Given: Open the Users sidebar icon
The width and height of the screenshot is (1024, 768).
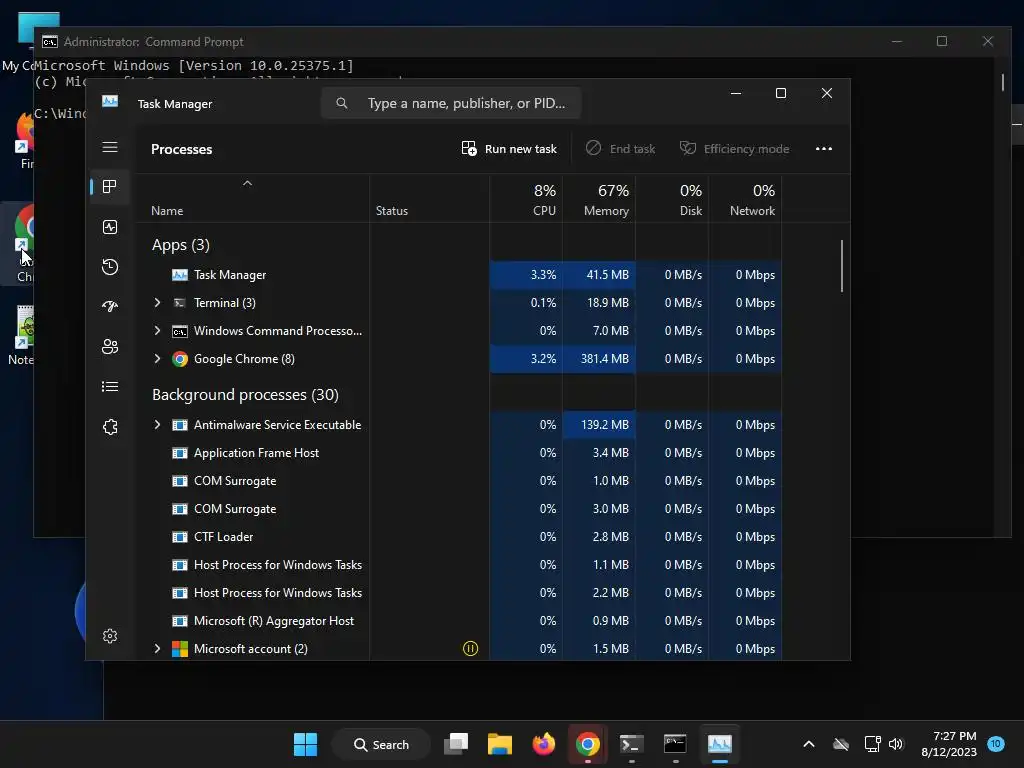Looking at the screenshot, I should [x=110, y=347].
